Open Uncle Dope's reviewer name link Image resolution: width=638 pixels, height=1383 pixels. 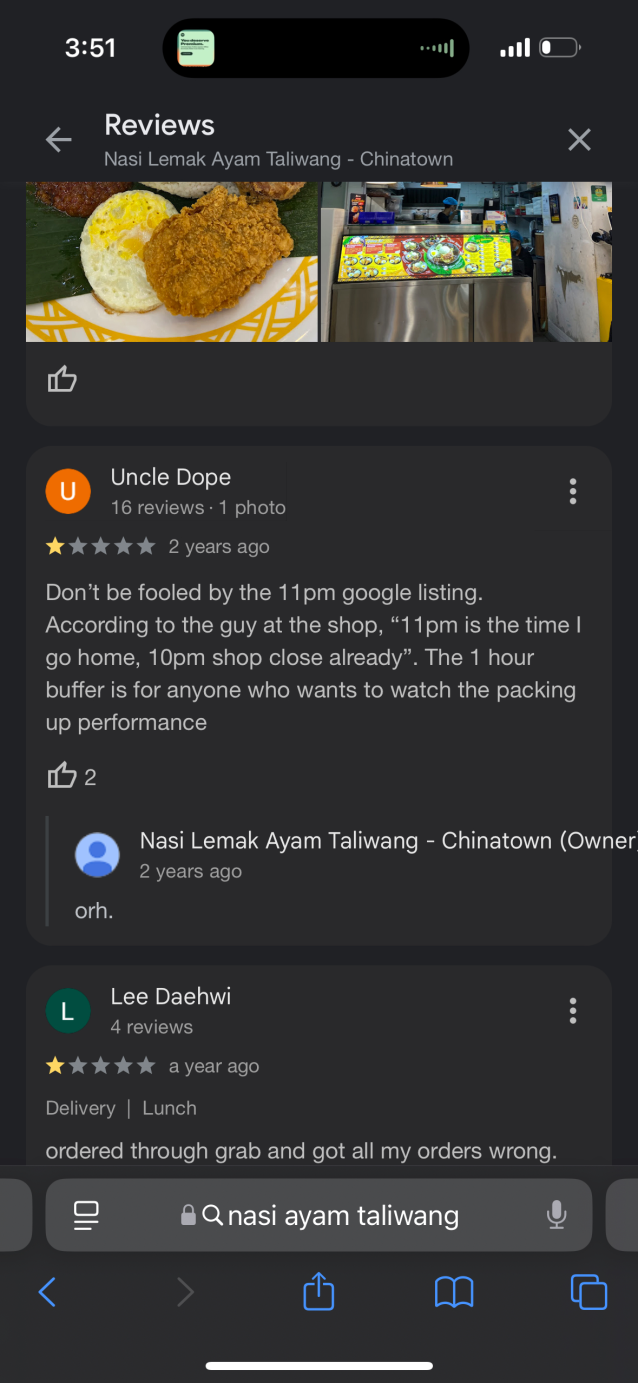point(170,477)
